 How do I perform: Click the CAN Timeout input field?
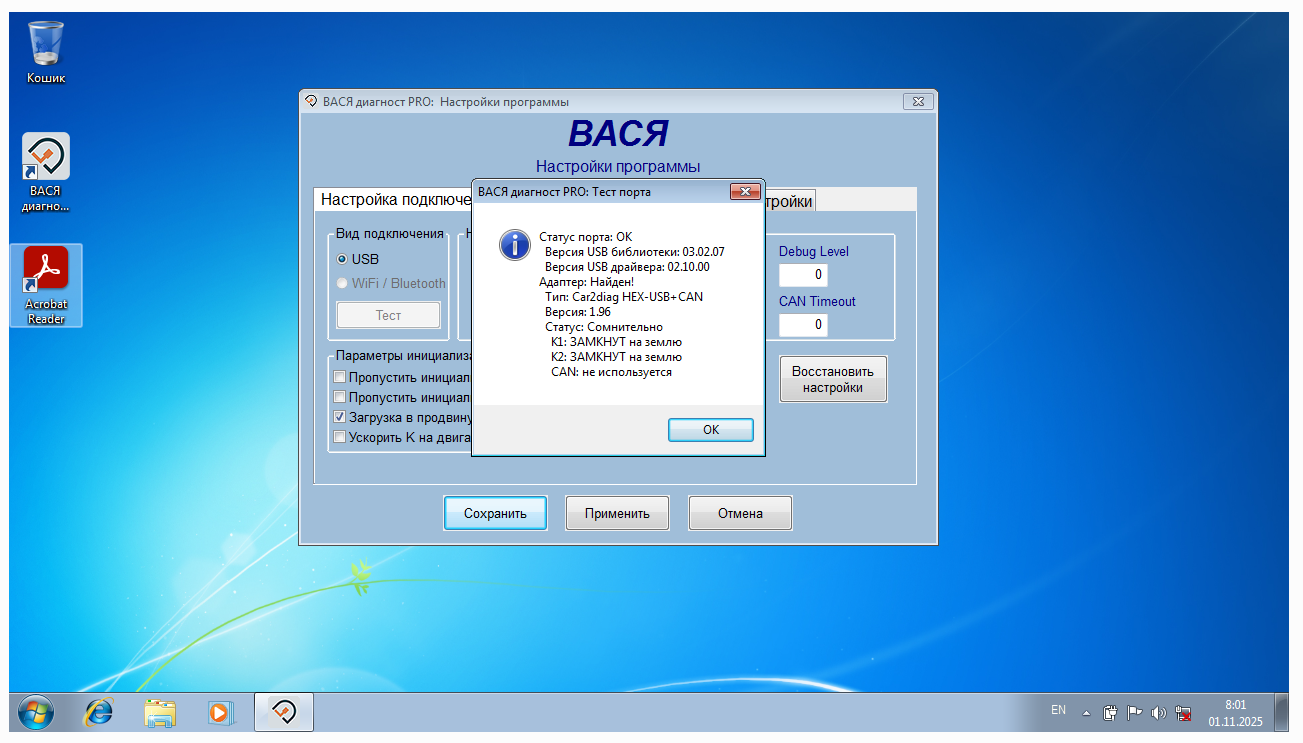803,325
